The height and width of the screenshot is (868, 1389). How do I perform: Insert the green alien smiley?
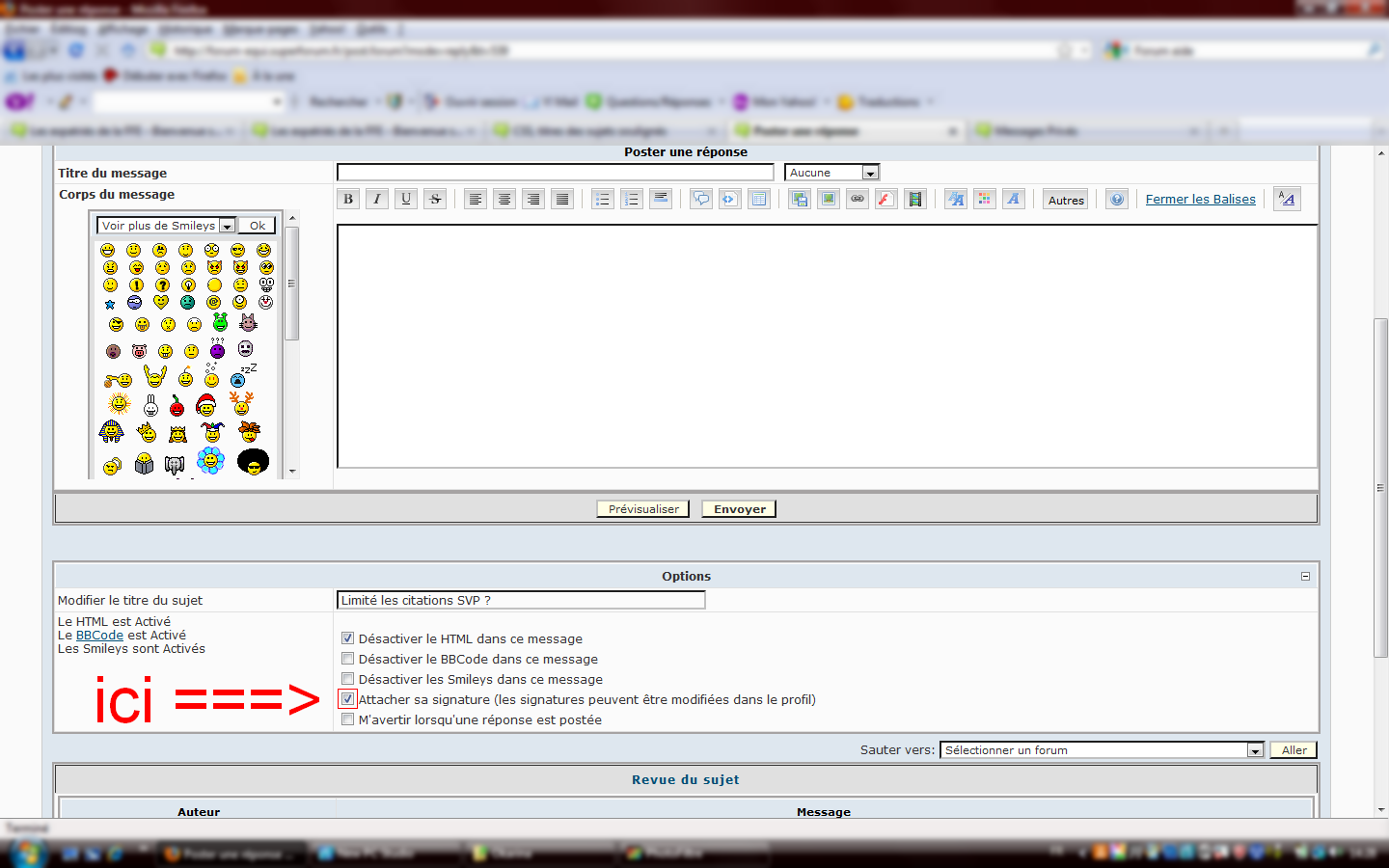click(x=220, y=322)
